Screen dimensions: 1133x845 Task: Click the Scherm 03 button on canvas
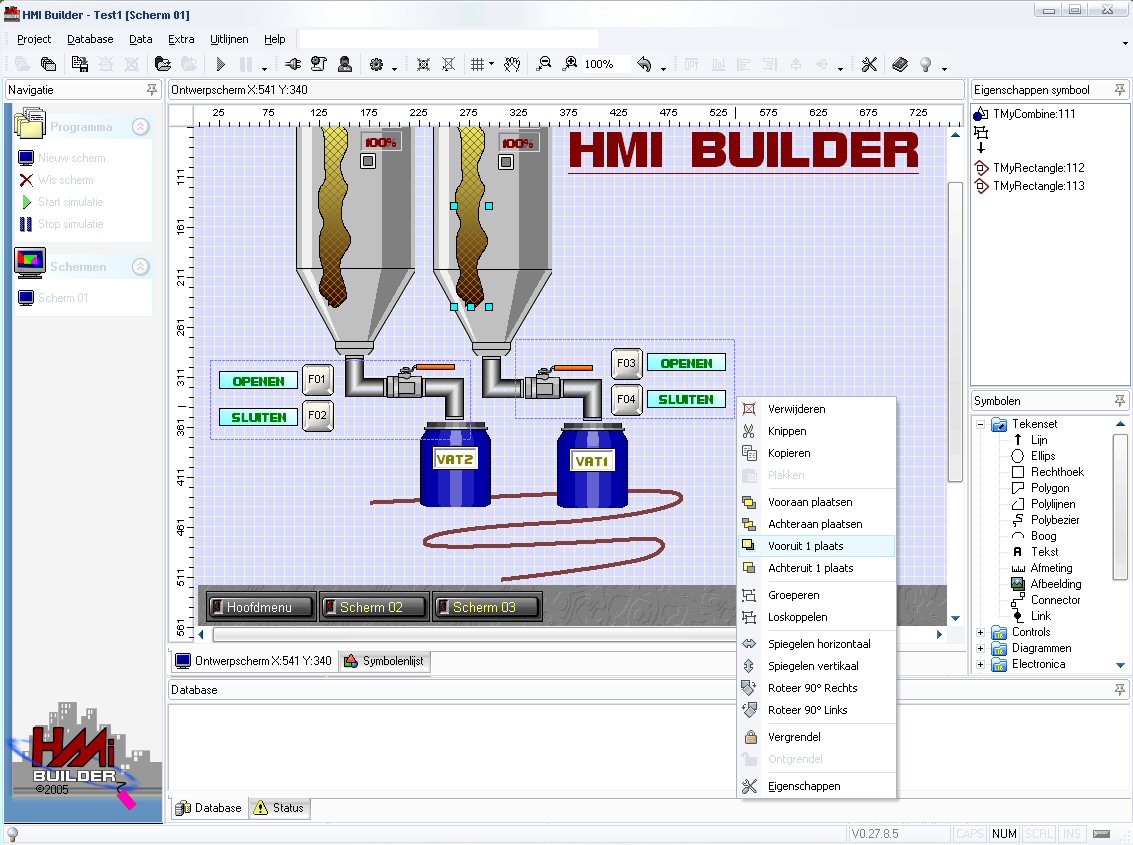486,607
